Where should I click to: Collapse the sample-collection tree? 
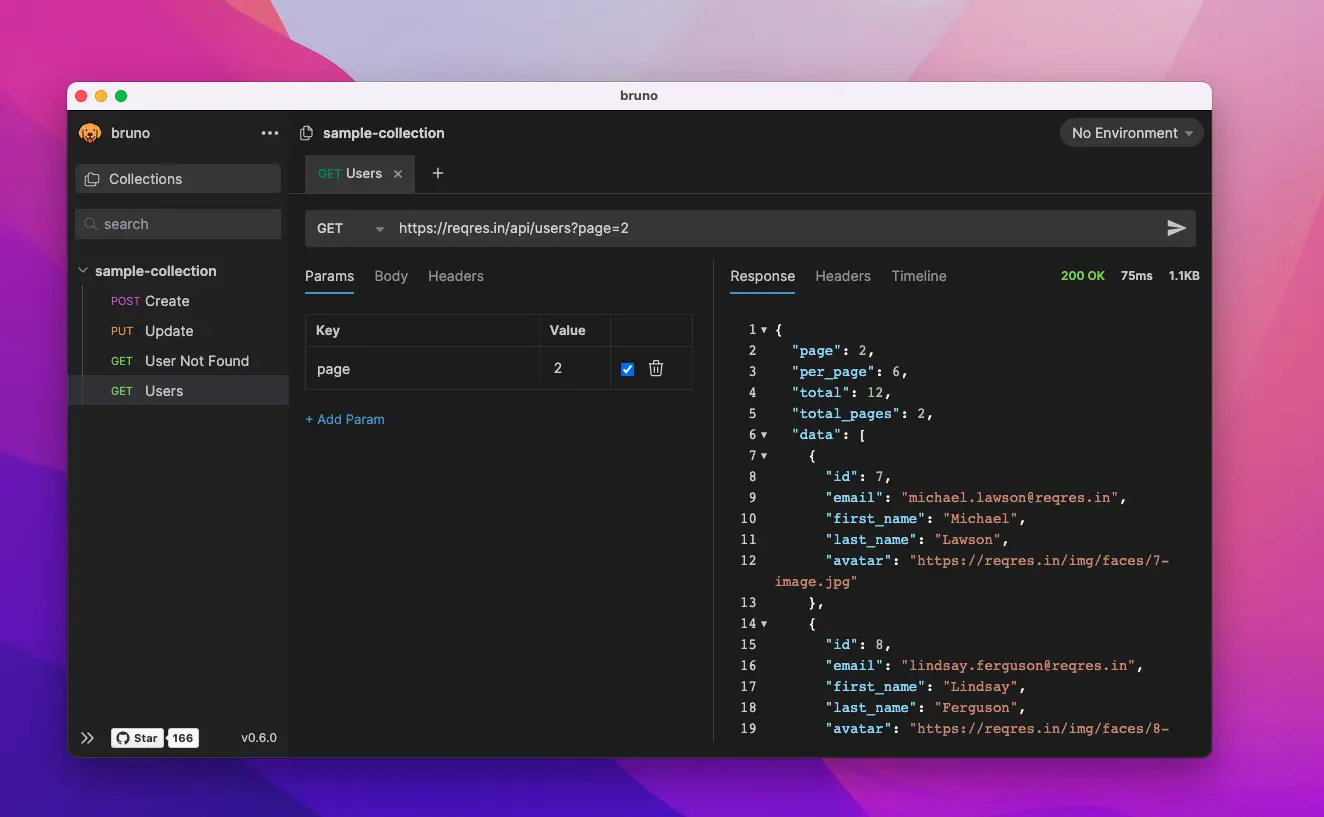click(82, 271)
